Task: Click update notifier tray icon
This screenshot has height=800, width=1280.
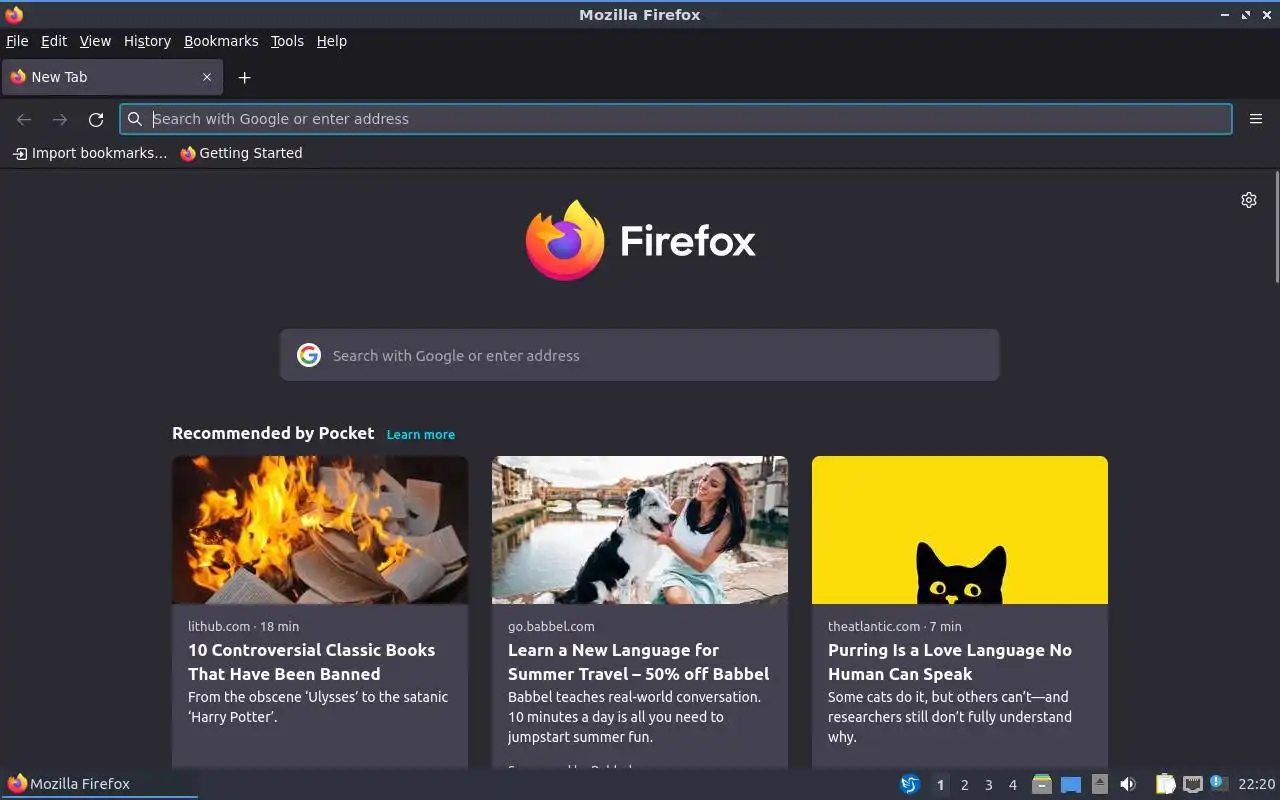Action: pos(1217,783)
